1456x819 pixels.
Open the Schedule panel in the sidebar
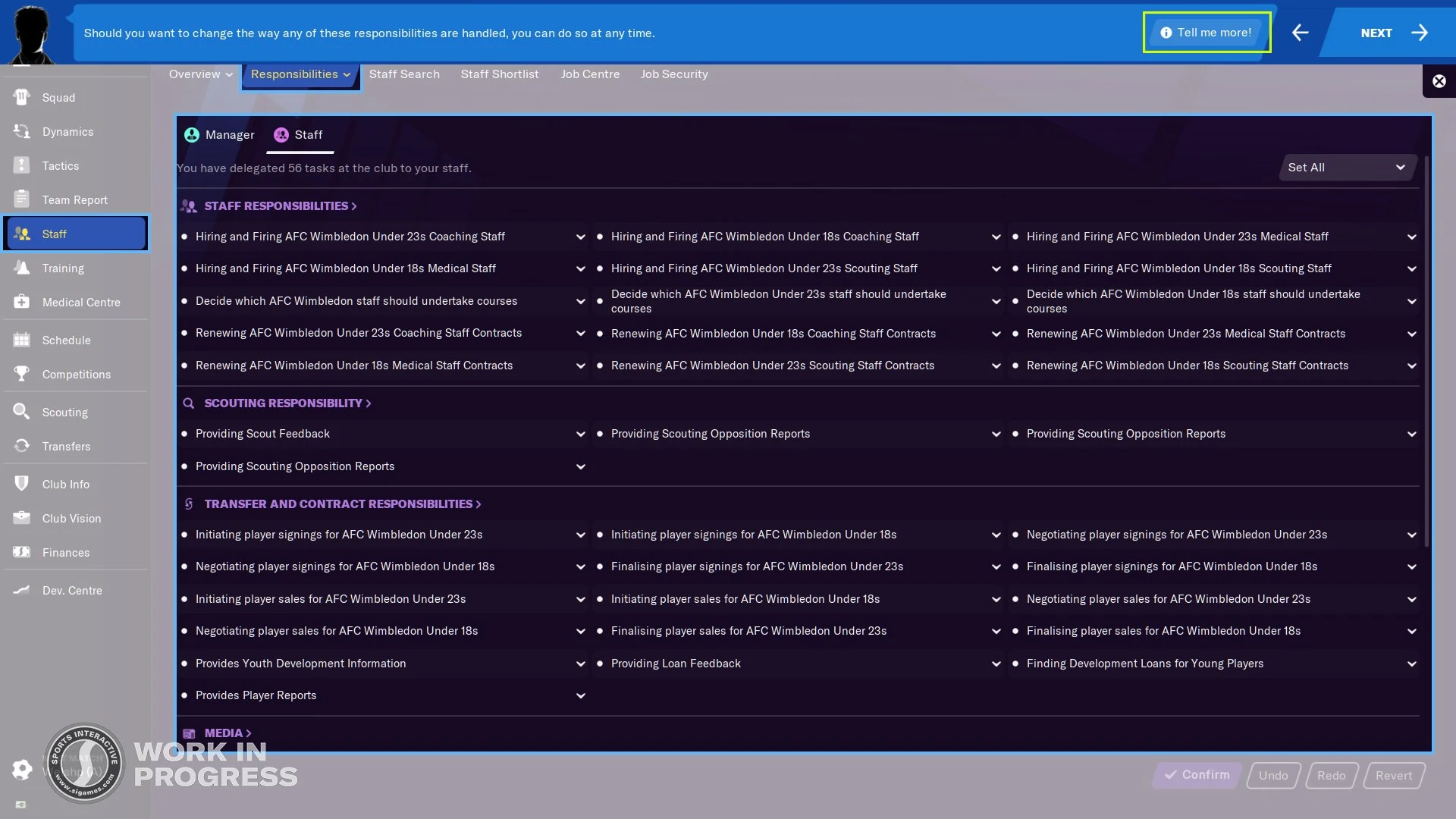(67, 340)
